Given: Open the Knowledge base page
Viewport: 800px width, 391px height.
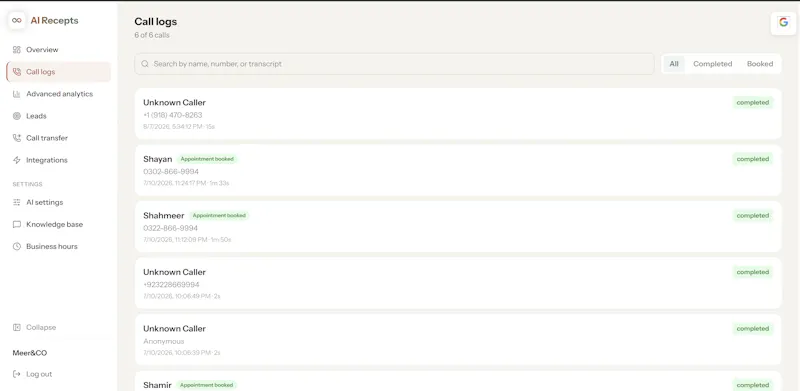Looking at the screenshot, I should pyautogui.click(x=58, y=225).
